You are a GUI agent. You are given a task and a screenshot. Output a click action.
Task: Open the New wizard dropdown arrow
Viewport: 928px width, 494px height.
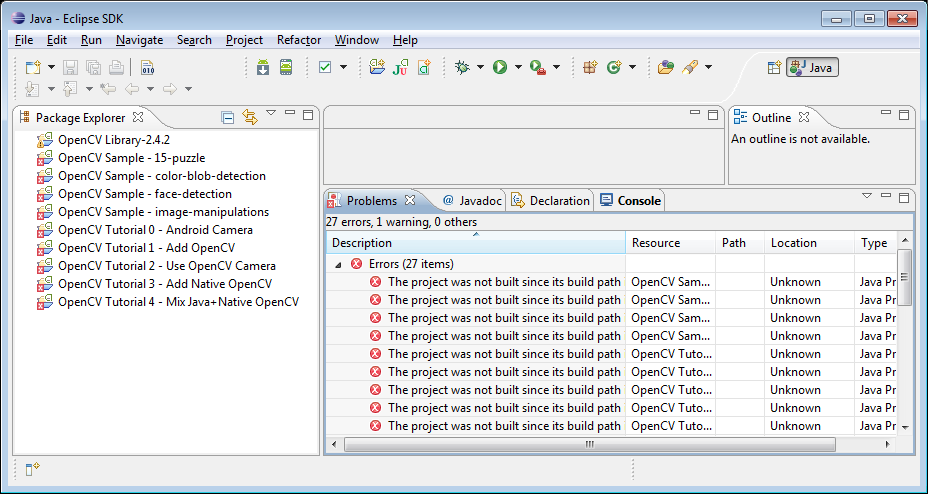pos(51,67)
